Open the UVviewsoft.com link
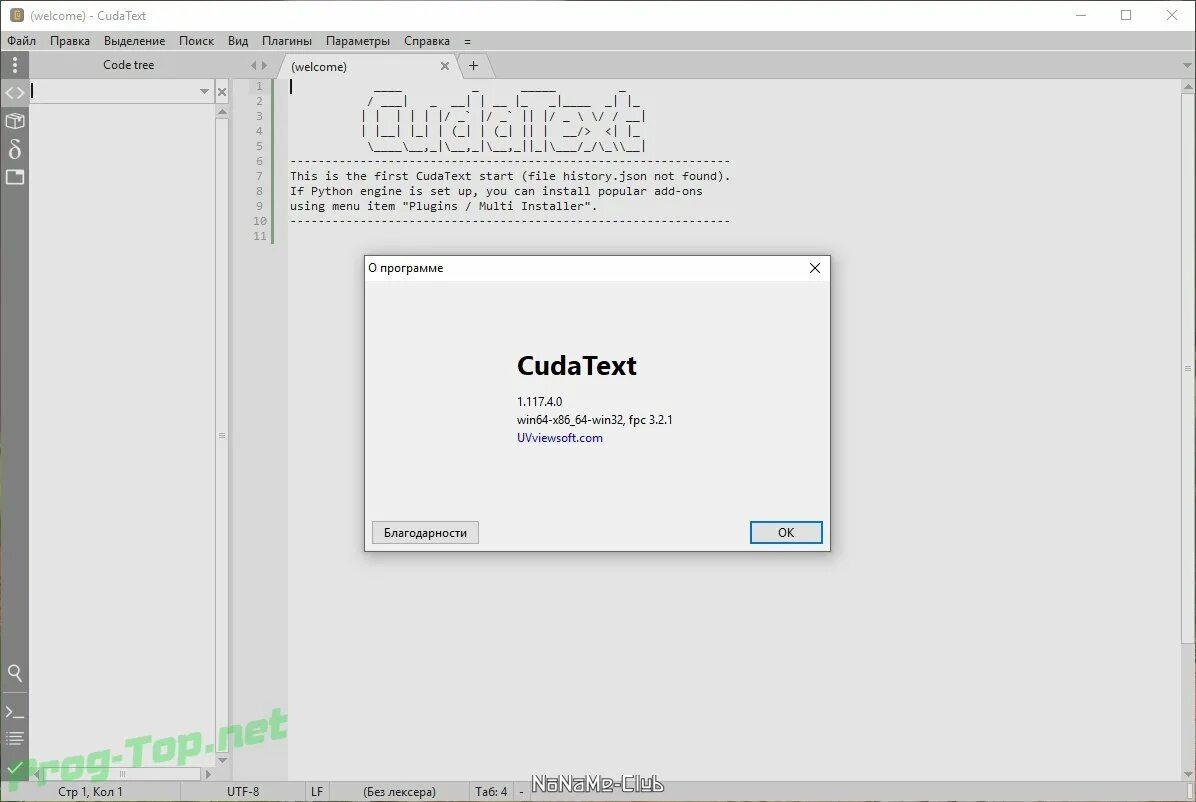Viewport: 1196px width, 802px height. (x=559, y=438)
